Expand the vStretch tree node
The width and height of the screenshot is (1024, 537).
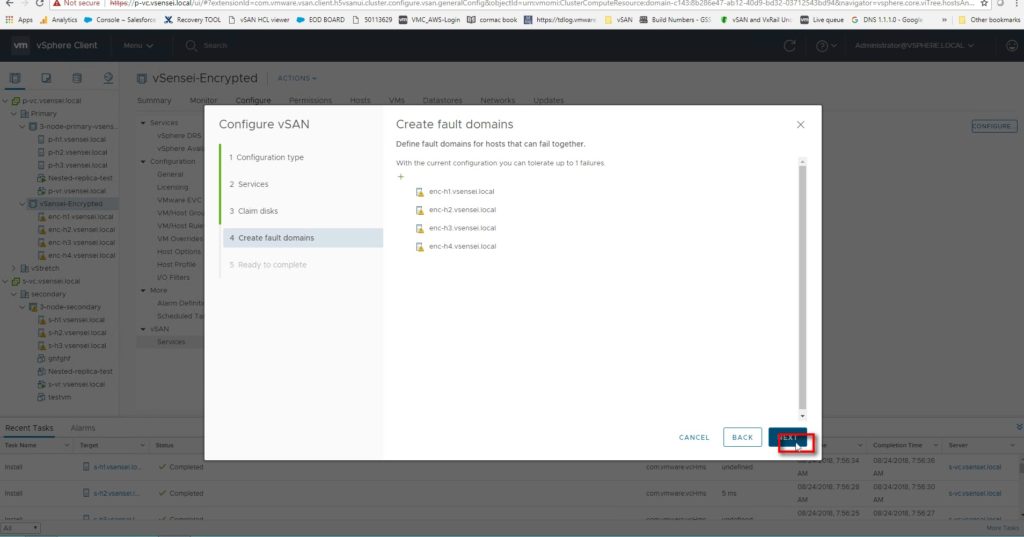pyautogui.click(x=13, y=268)
